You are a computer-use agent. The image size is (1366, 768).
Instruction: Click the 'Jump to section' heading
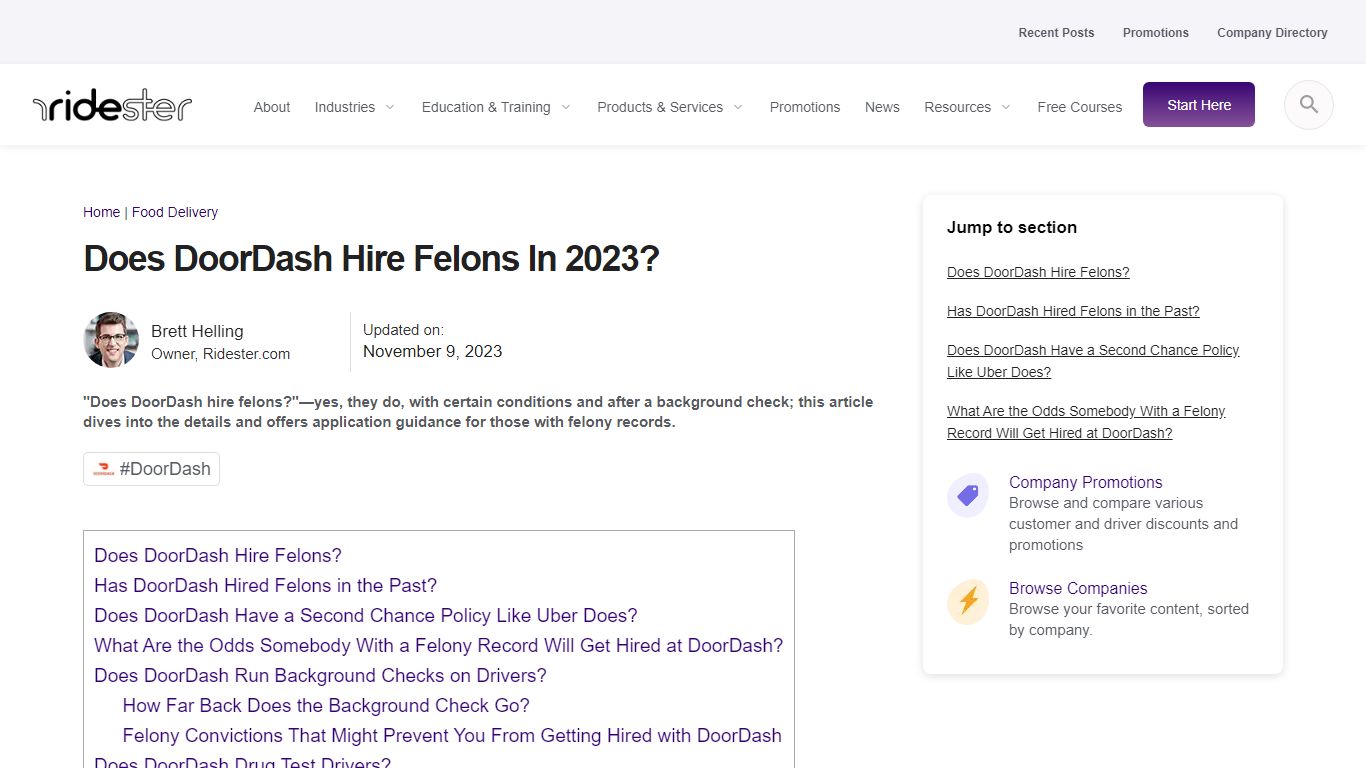point(1012,227)
